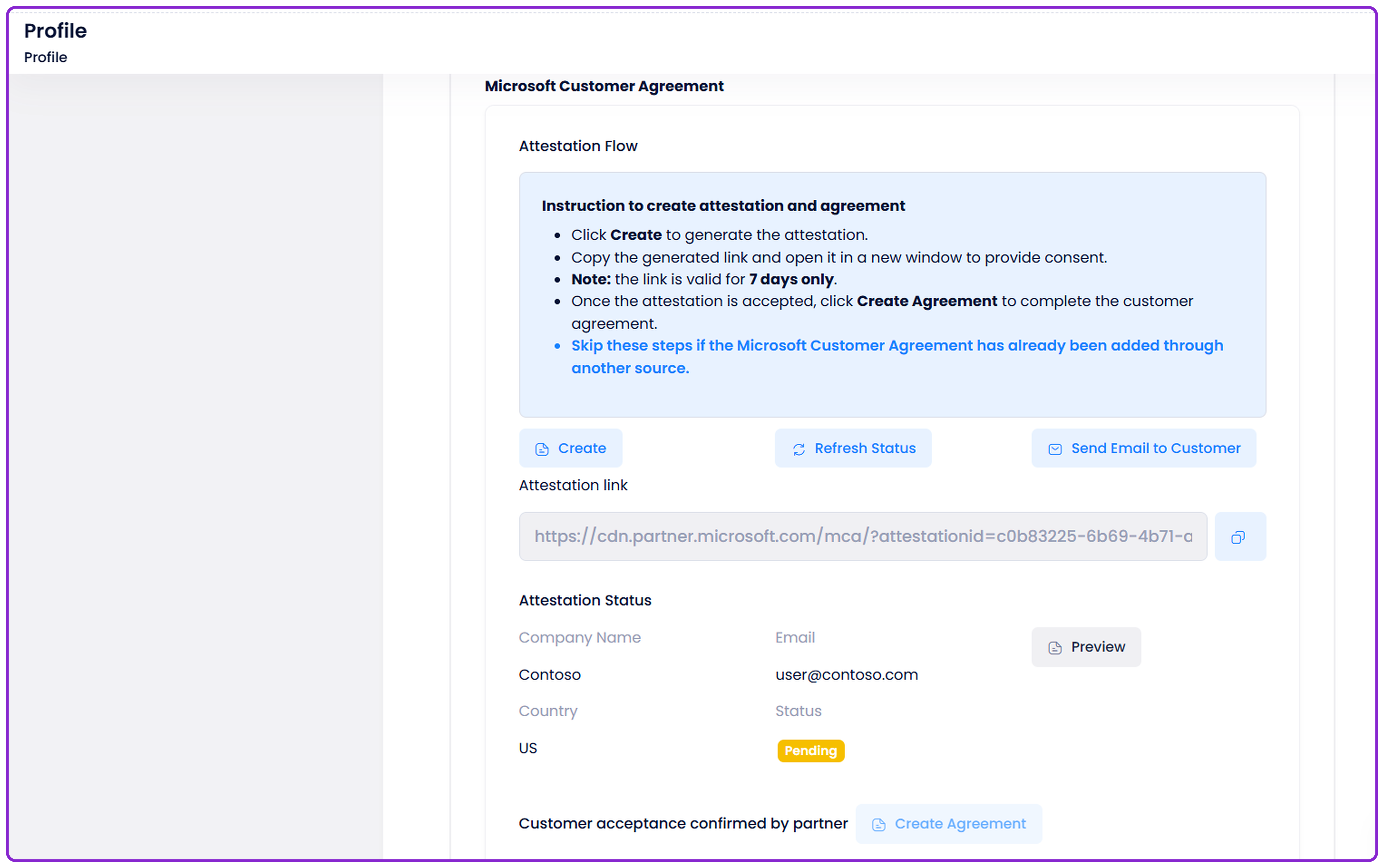The width and height of the screenshot is (1384, 868).
Task: Click the Country field label
Action: 548,711
